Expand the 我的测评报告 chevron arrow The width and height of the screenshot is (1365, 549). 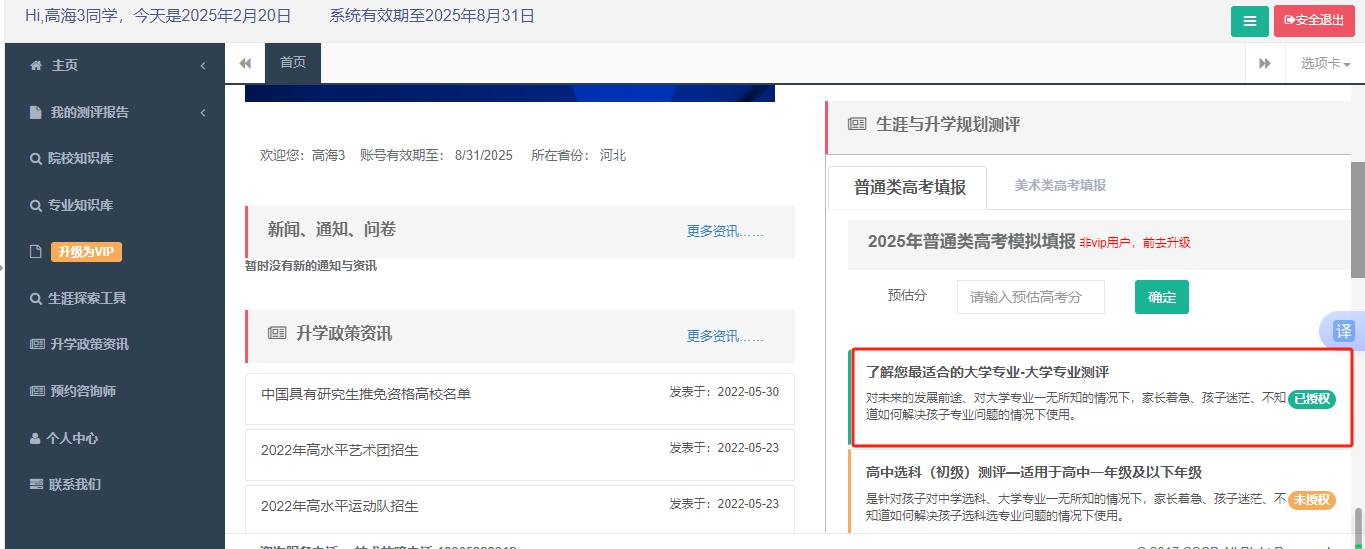203,112
